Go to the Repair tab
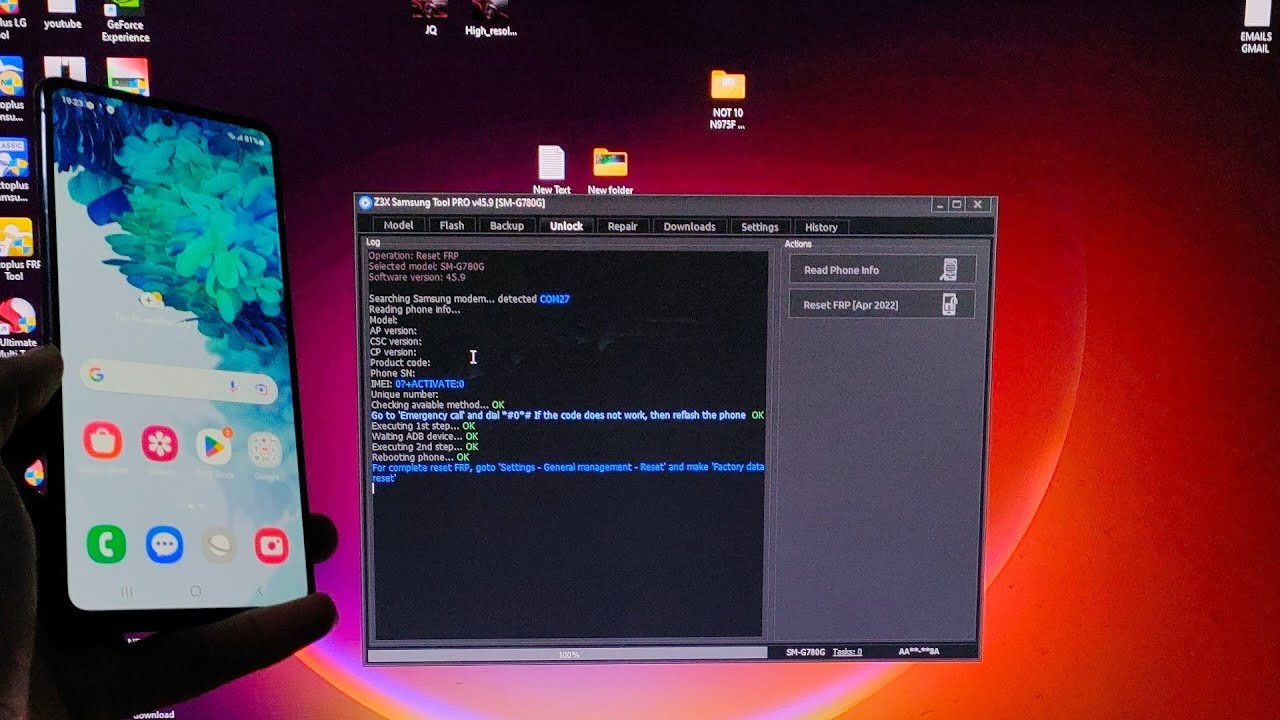Screen dimensions: 1280x720 622,226
